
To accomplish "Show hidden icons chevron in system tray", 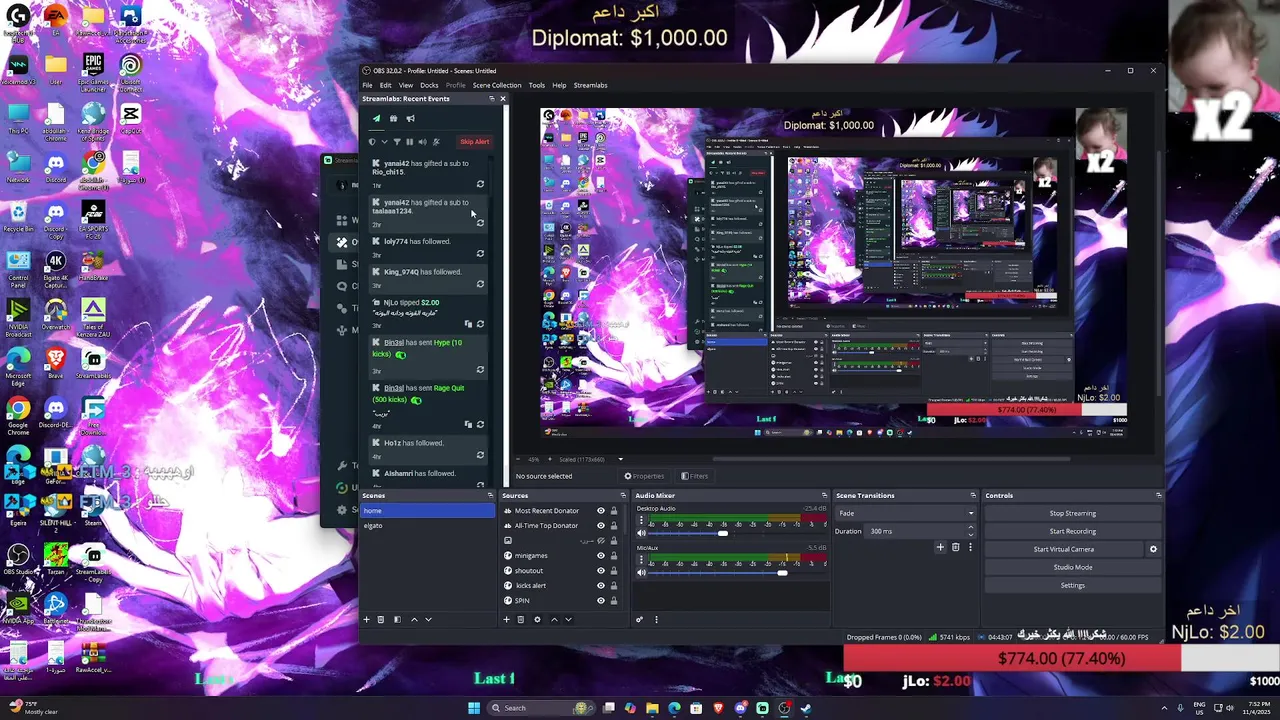I will coord(1163,708).
